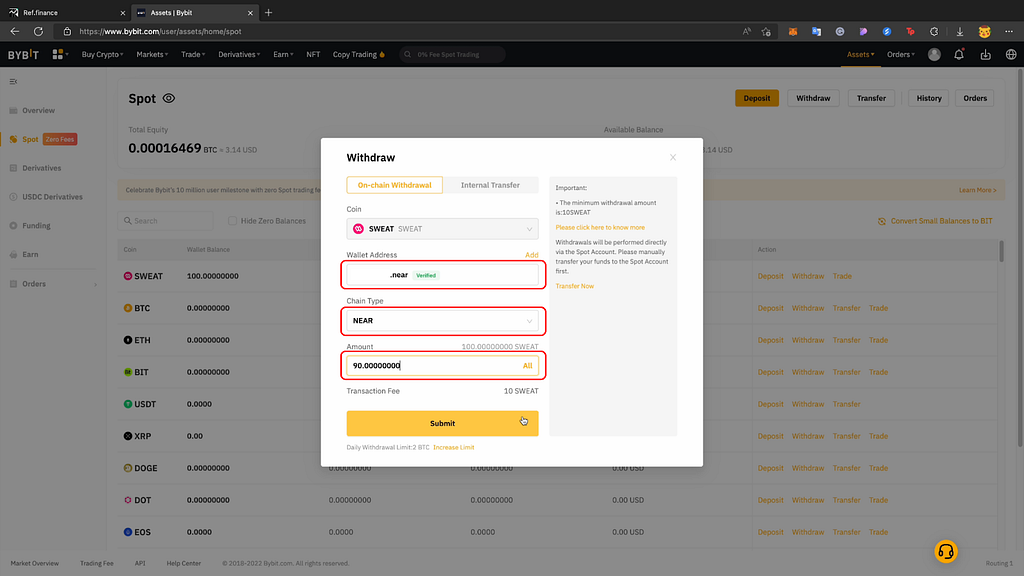
Task: Focus the Wallet Address field
Action: click(442, 275)
